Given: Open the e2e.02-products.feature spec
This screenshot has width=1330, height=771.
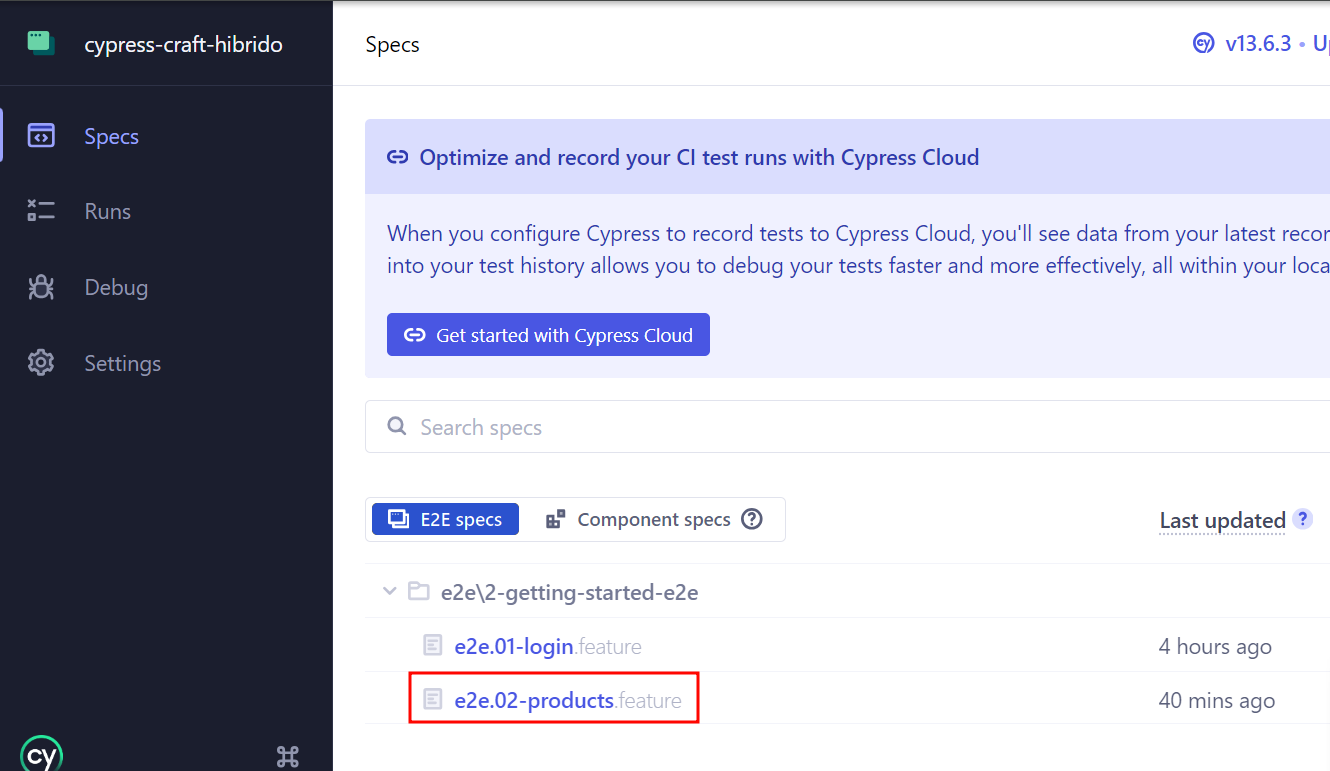Looking at the screenshot, I should click(568, 700).
